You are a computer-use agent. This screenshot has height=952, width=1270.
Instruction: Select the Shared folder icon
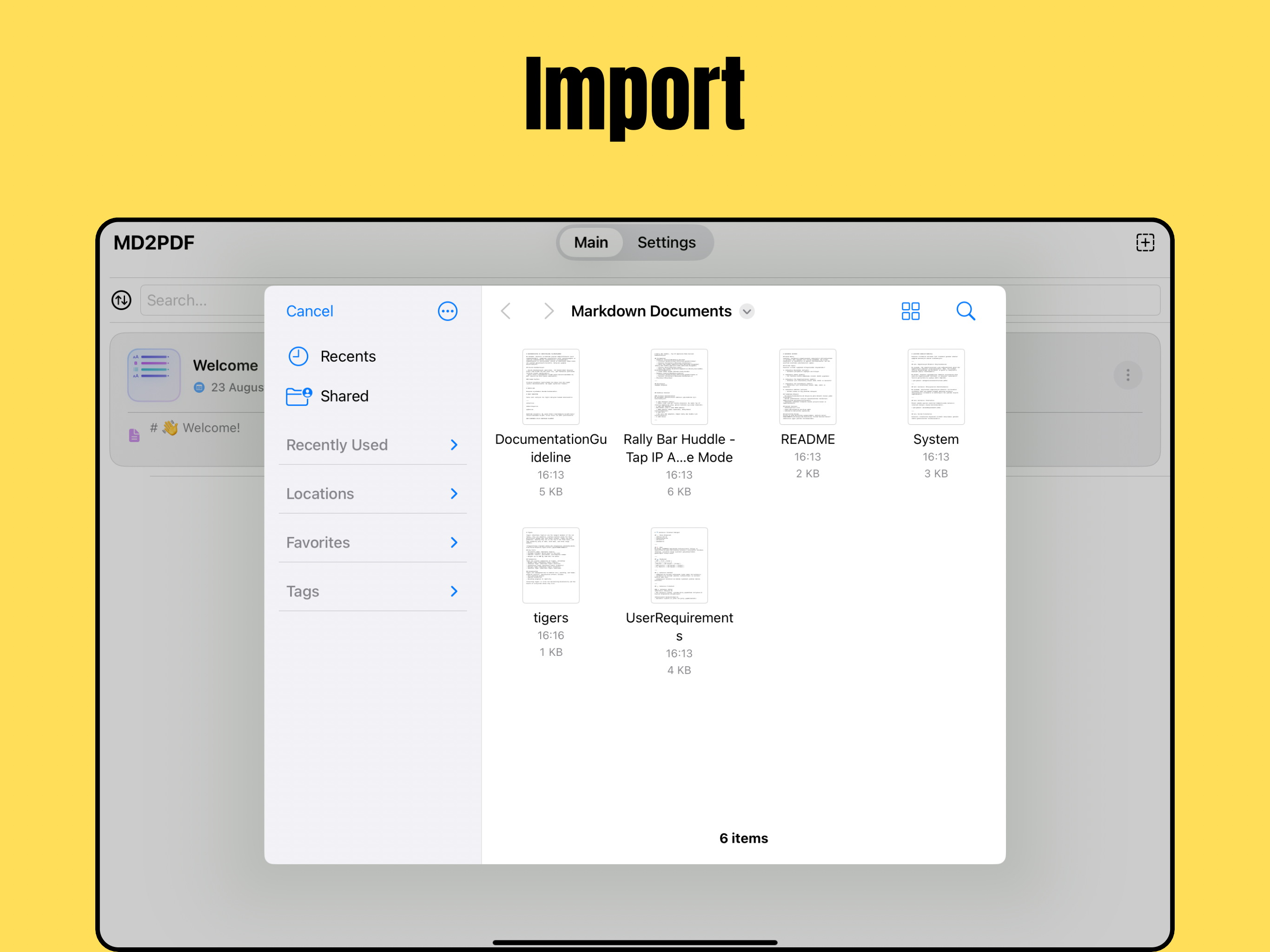[x=298, y=396]
